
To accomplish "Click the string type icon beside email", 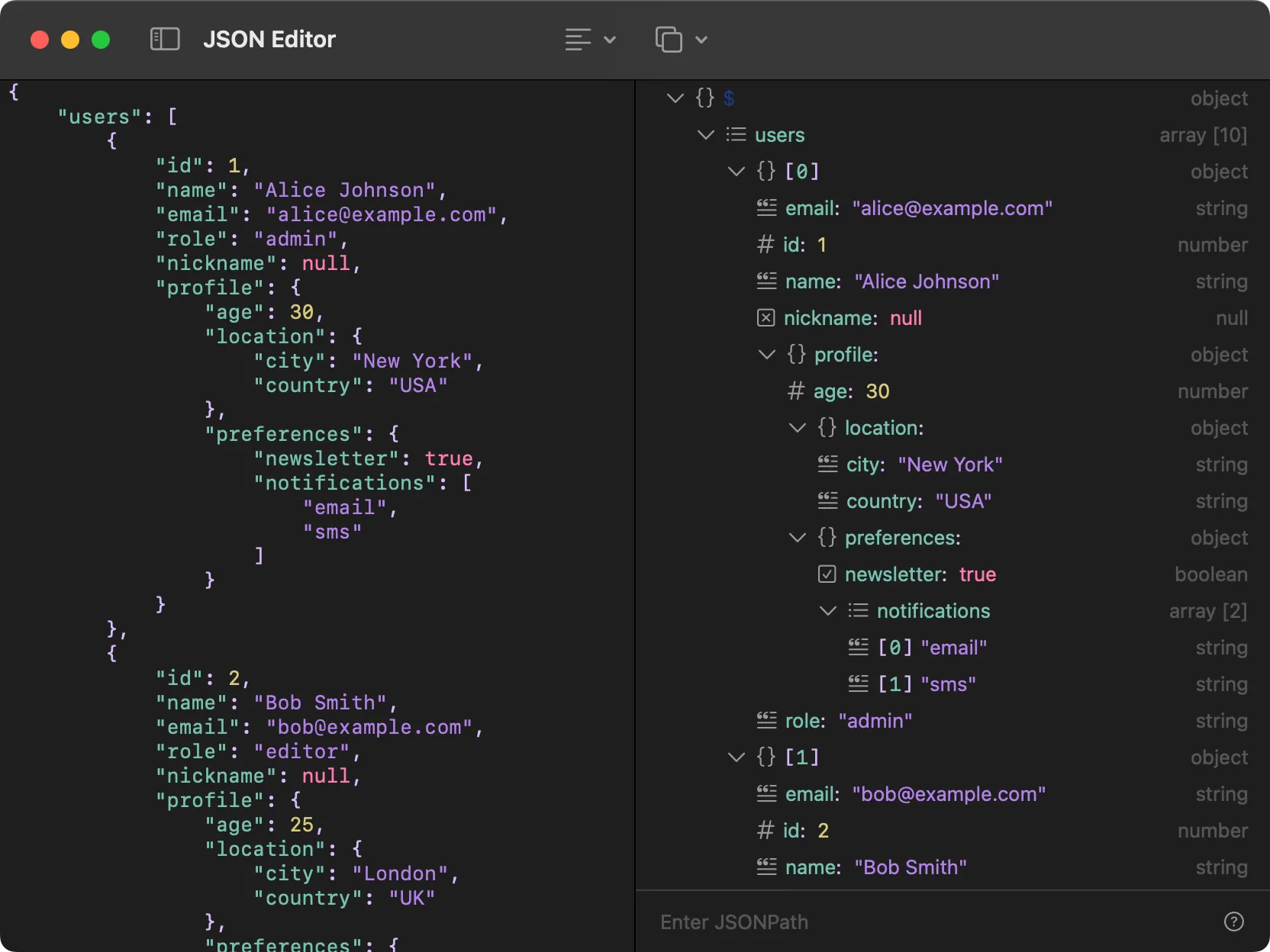I will pos(766,207).
